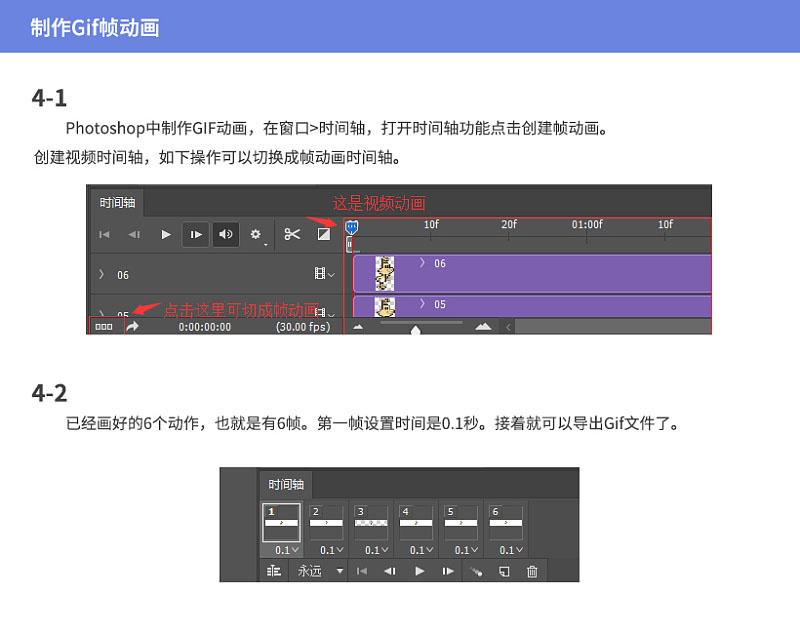
Task: Expand the 05 clip in the track area
Action: (422, 304)
